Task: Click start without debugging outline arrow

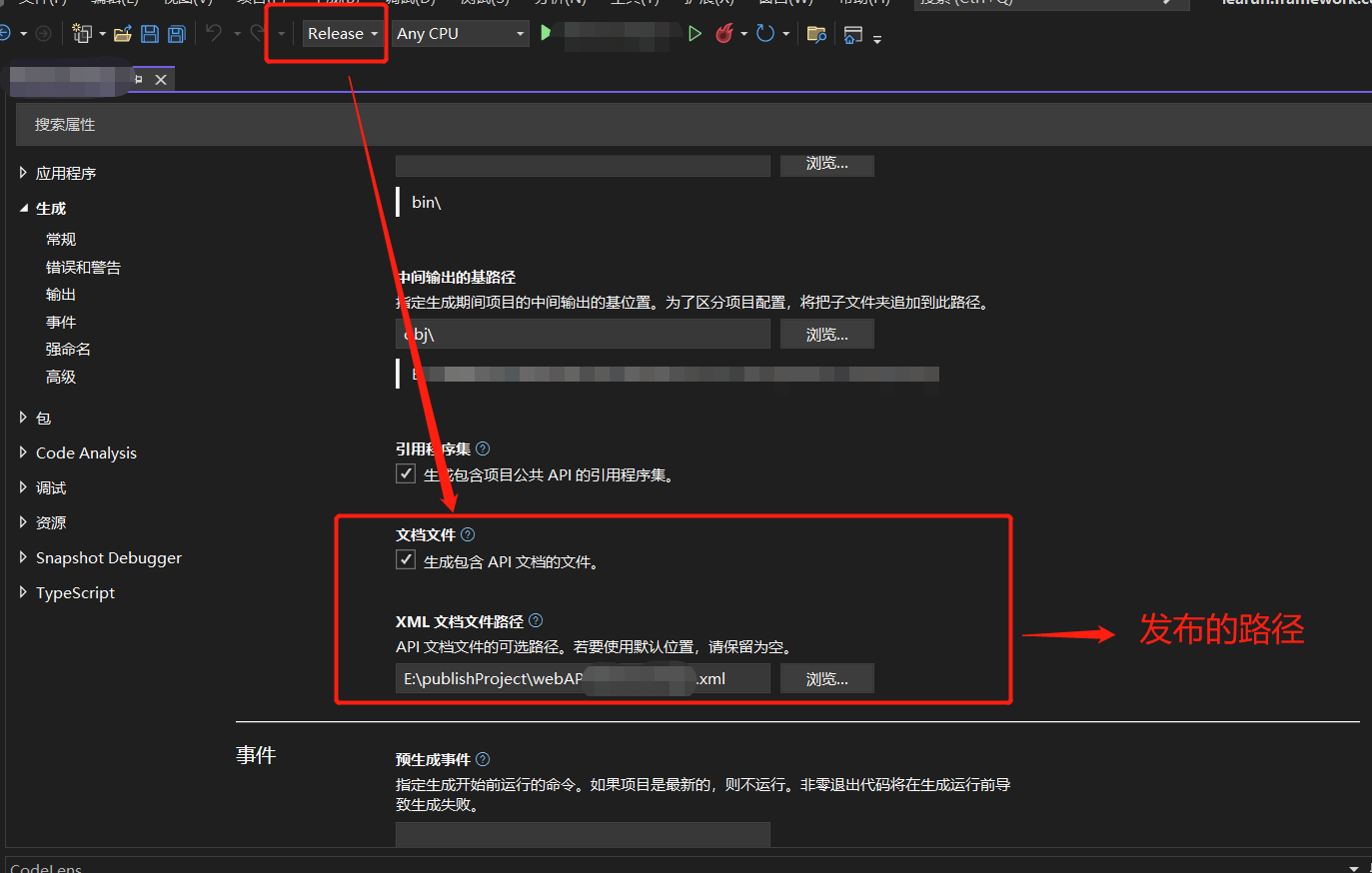Action: (x=694, y=34)
